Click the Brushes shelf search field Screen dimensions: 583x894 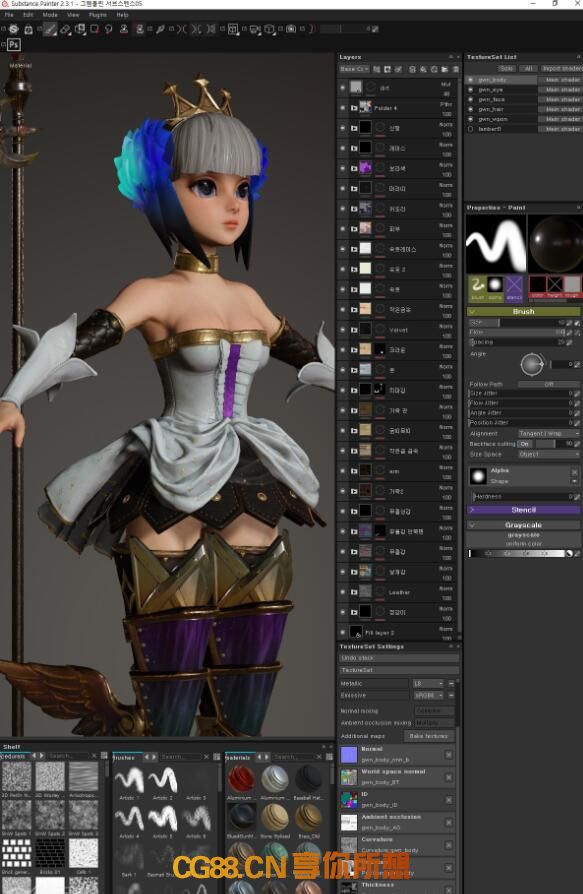tap(180, 757)
